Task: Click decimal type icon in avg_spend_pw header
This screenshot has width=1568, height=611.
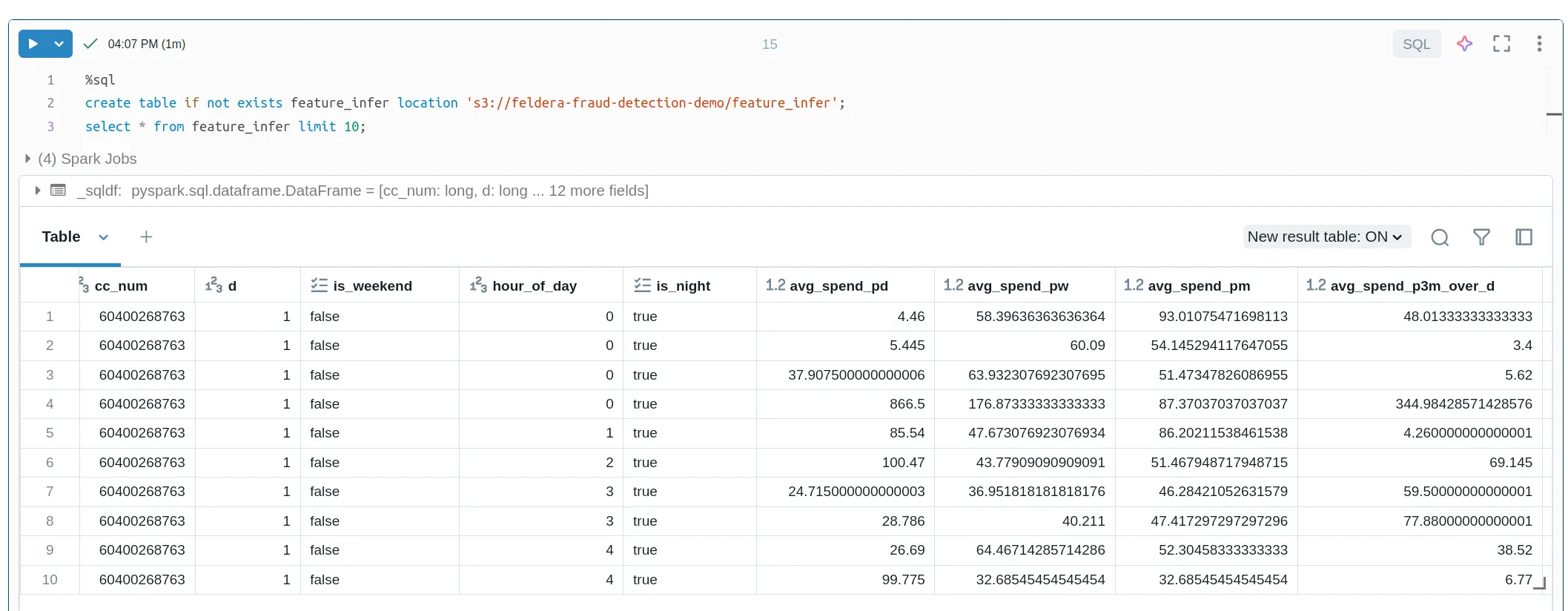Action: [x=953, y=285]
